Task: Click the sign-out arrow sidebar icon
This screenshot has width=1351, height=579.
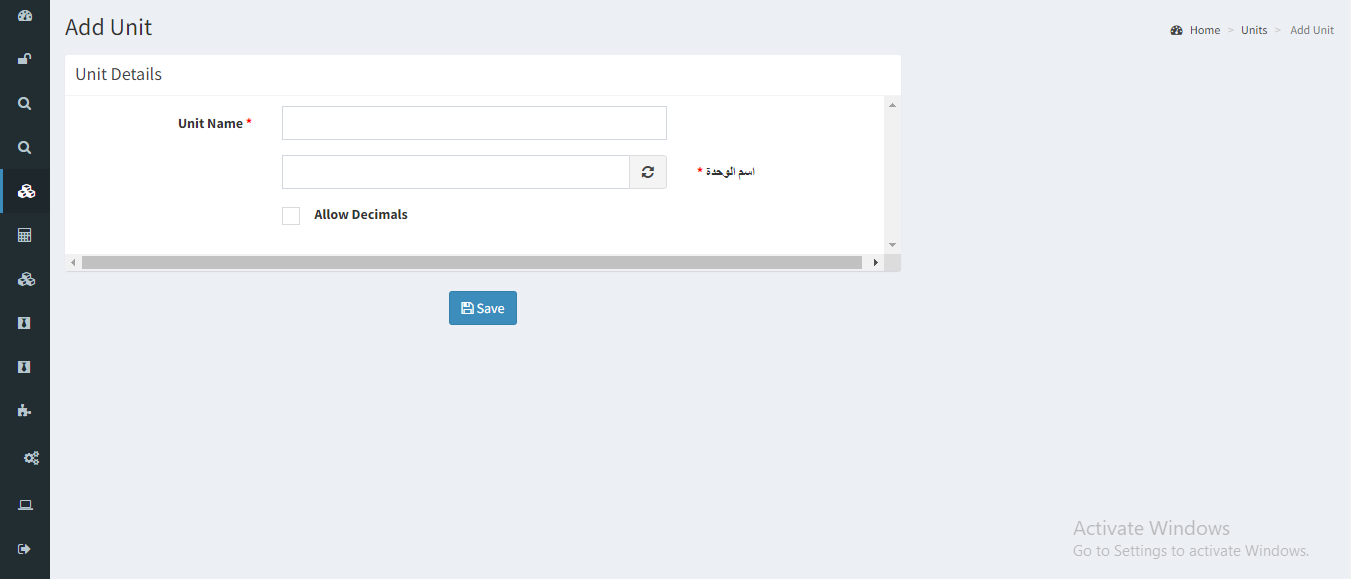Action: pos(25,549)
